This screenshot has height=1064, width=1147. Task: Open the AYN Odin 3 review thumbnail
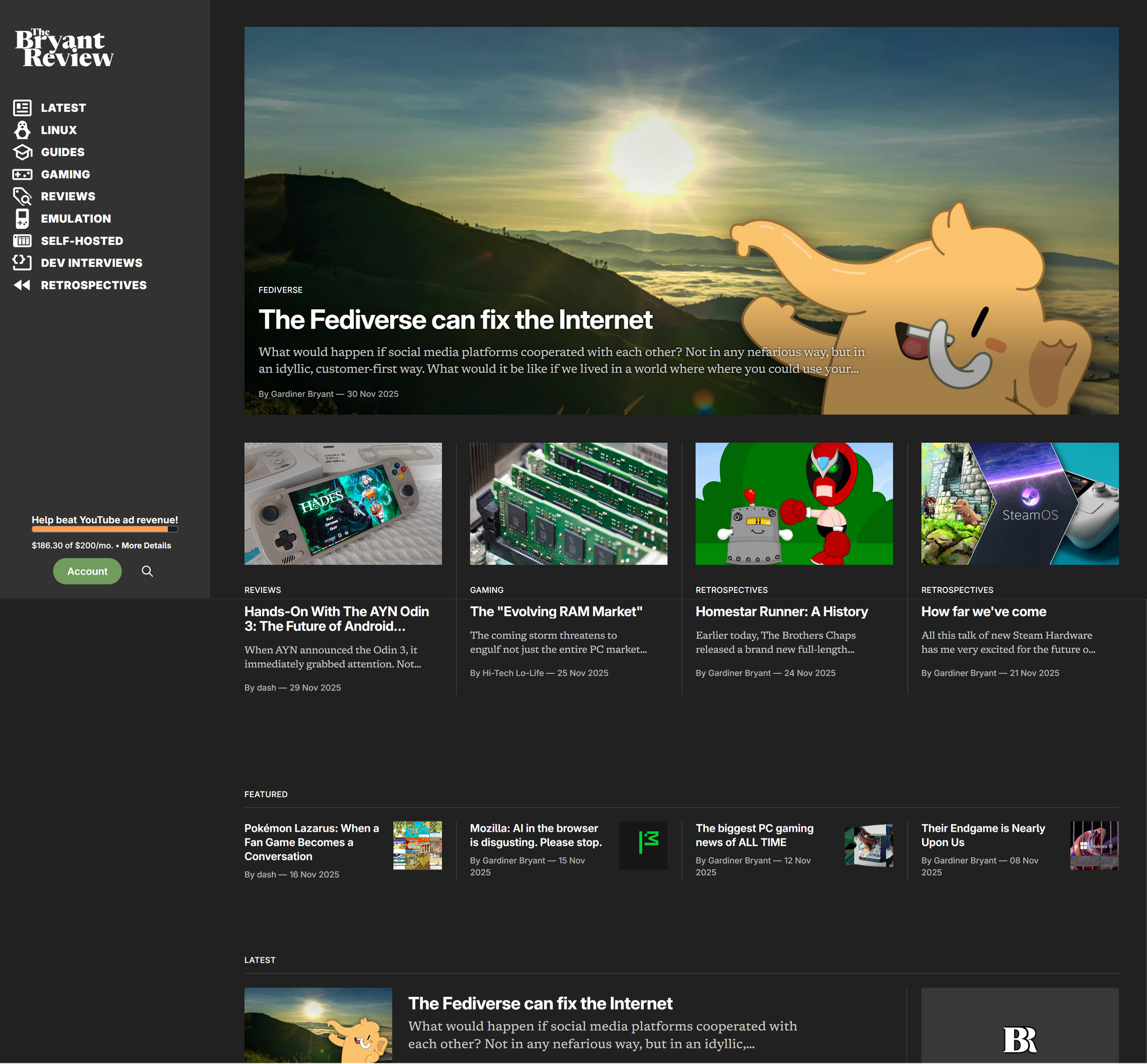[x=342, y=504]
